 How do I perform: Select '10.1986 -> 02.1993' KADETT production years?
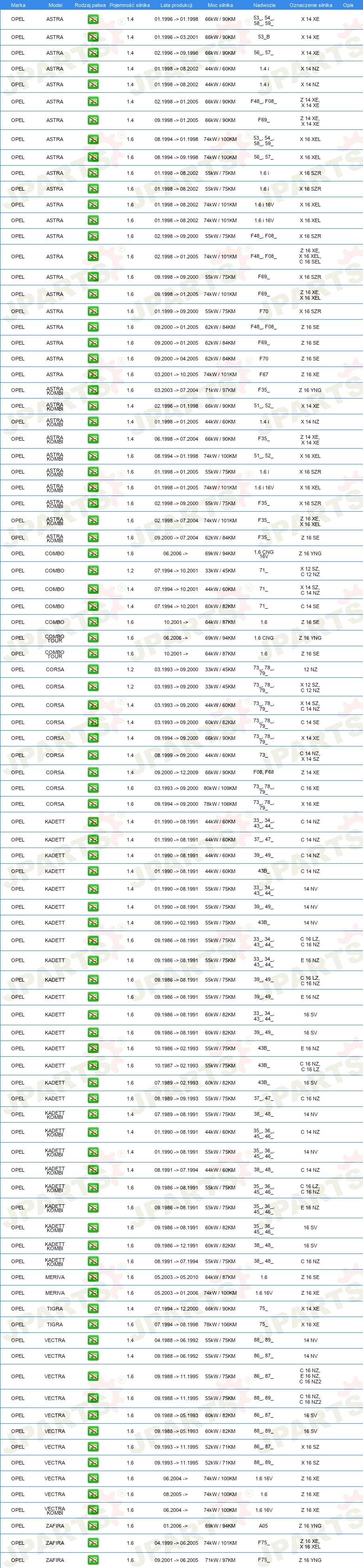pos(176,1048)
